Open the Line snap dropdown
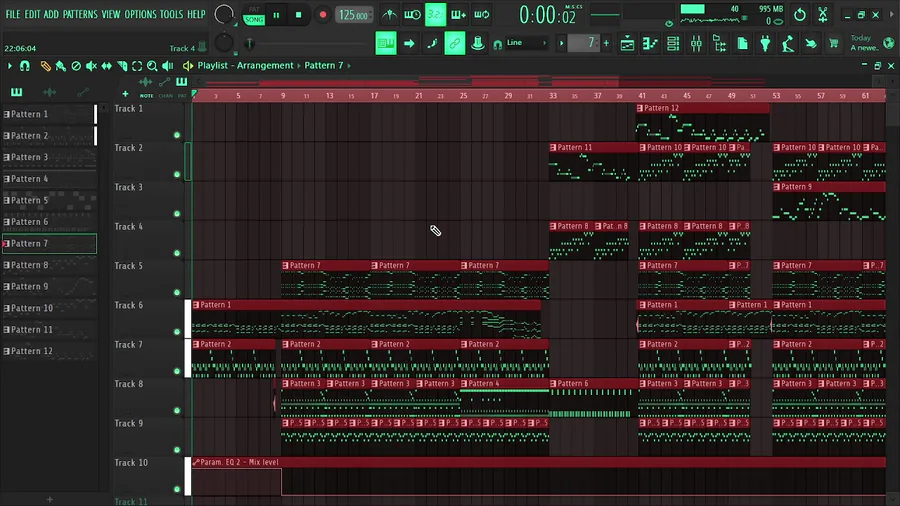The width and height of the screenshot is (900, 506). (526, 43)
